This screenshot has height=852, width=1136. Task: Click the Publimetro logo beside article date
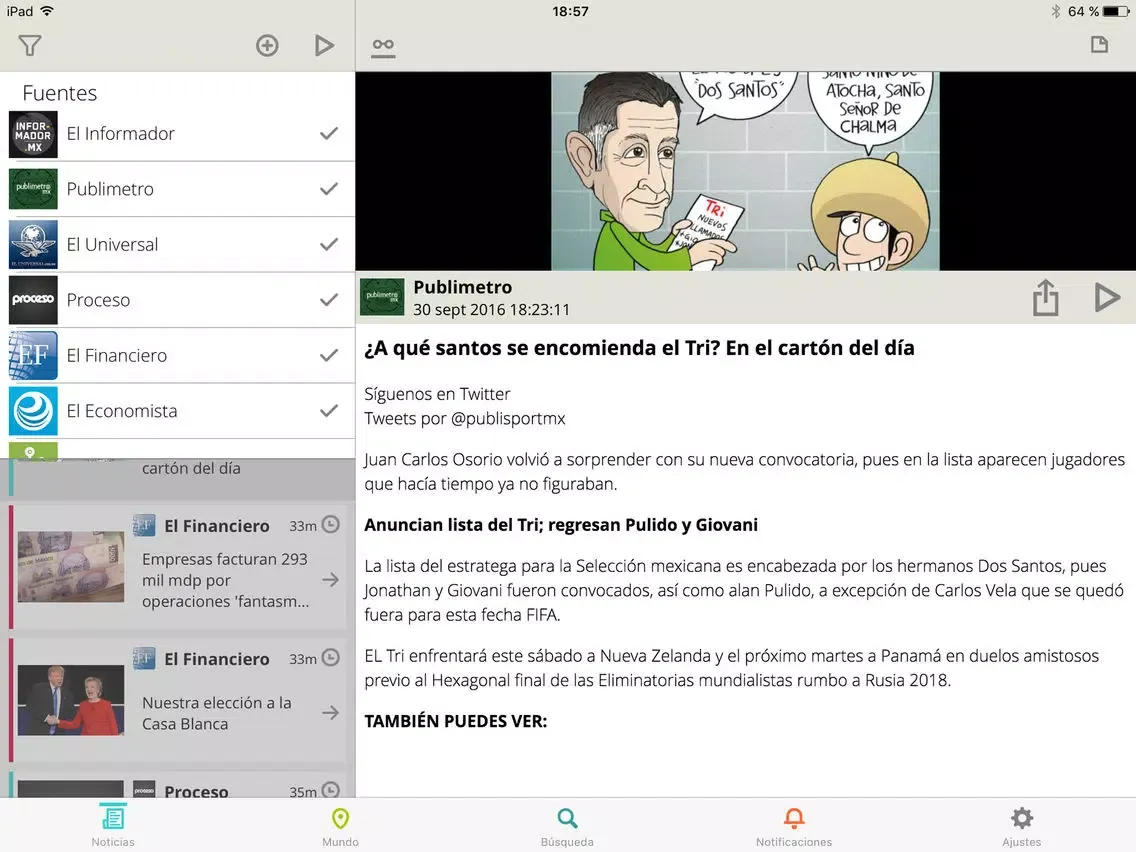click(x=383, y=297)
